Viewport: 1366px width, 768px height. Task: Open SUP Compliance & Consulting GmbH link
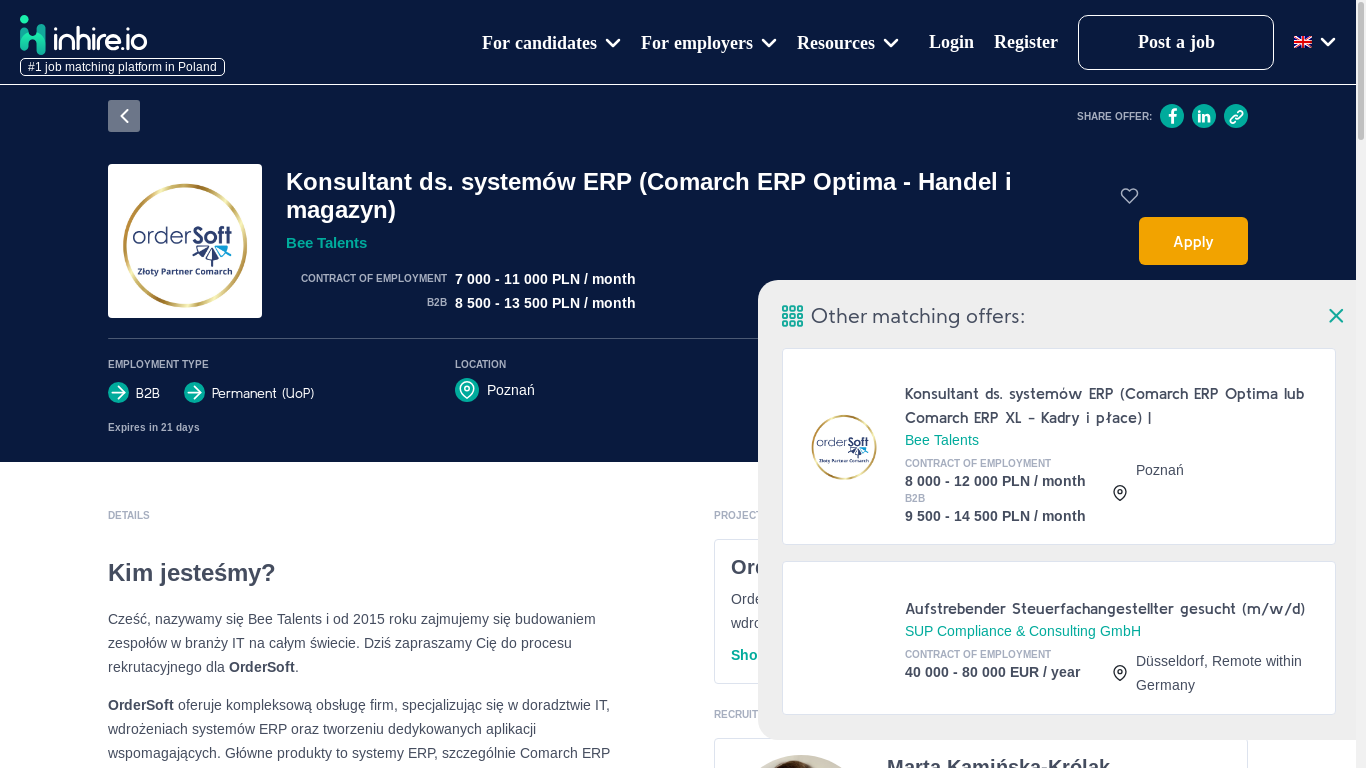coord(1023,631)
